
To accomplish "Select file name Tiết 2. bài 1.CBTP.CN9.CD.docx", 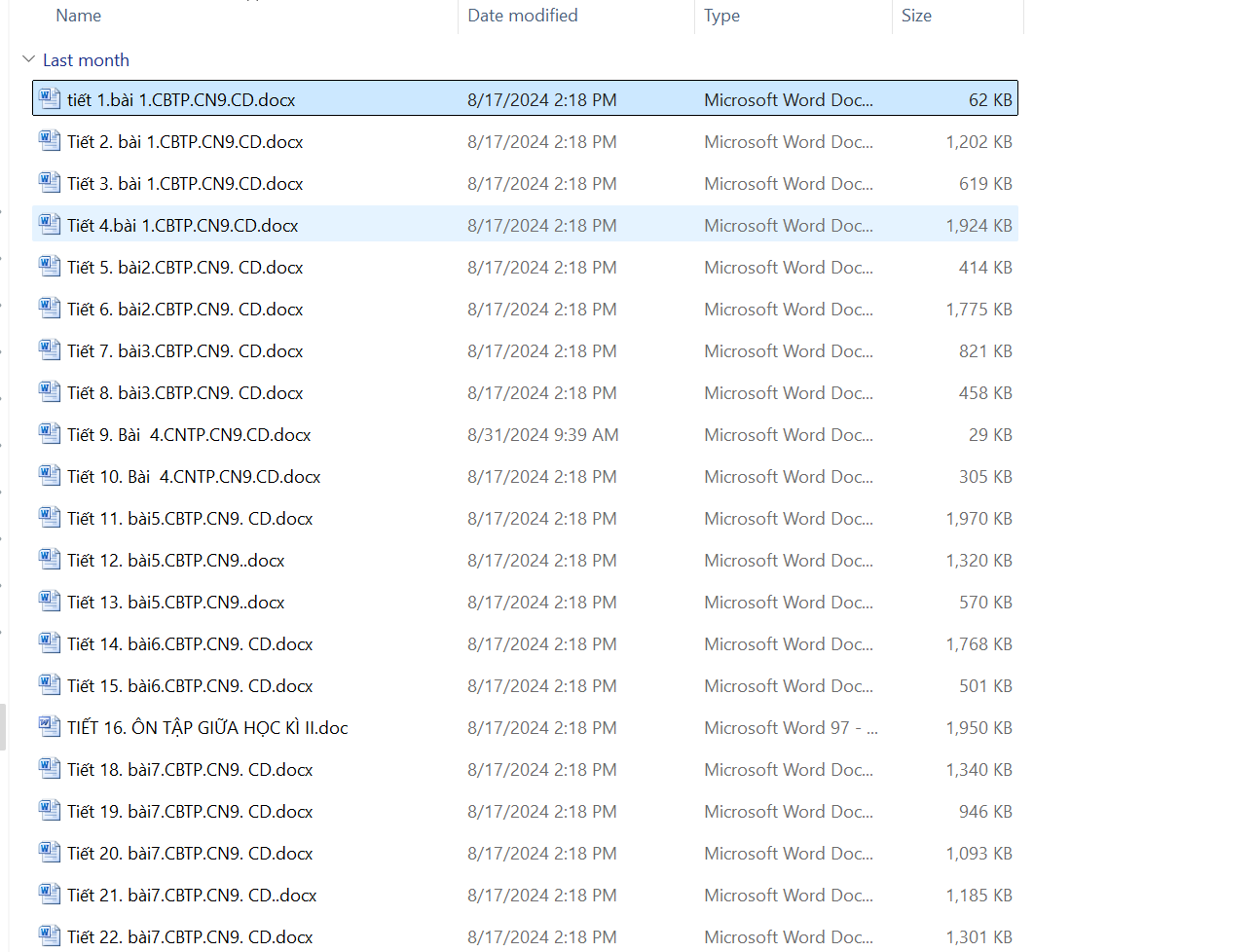I will point(185,142).
